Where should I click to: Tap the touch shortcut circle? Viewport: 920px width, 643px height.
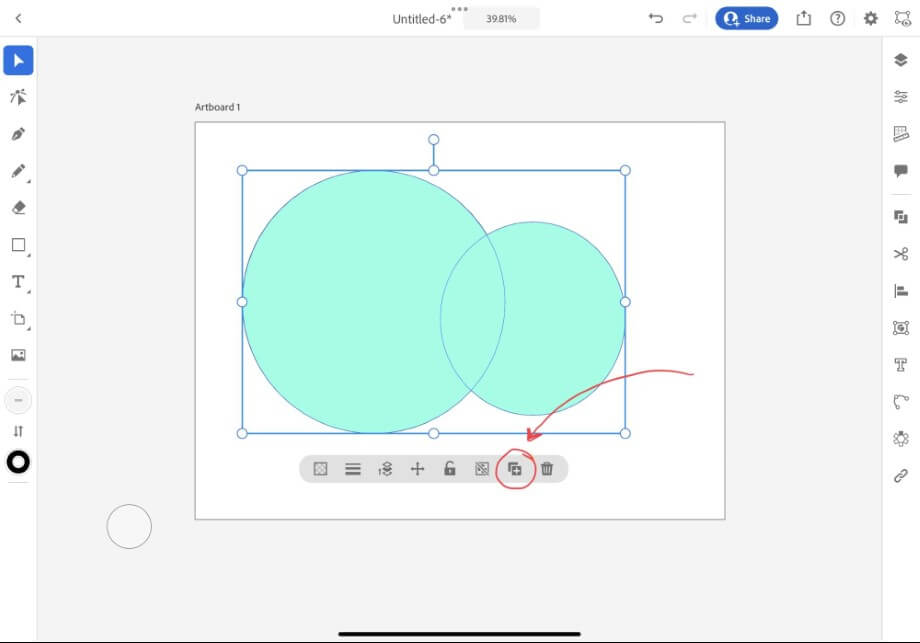(129, 526)
